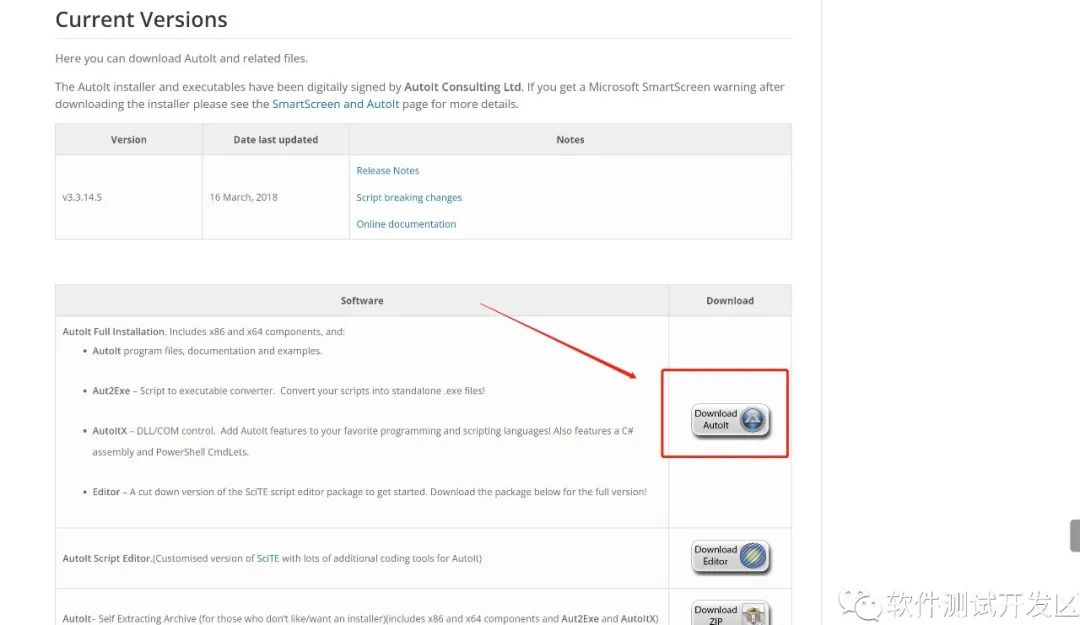
Task: Click the Self Extracting Archive row text
Action: pos(360,619)
